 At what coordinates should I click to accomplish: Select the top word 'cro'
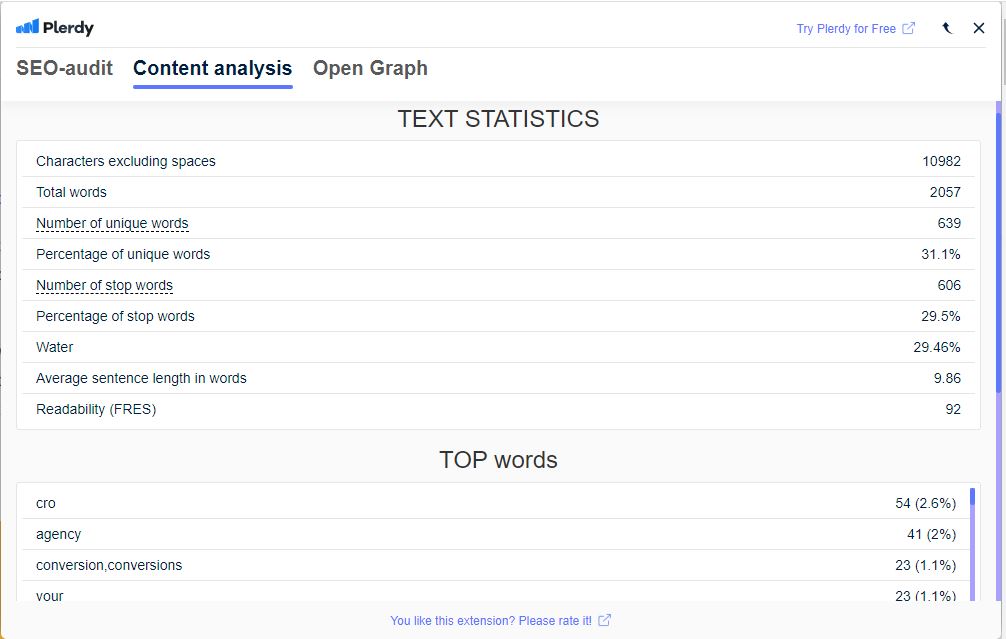tap(46, 504)
